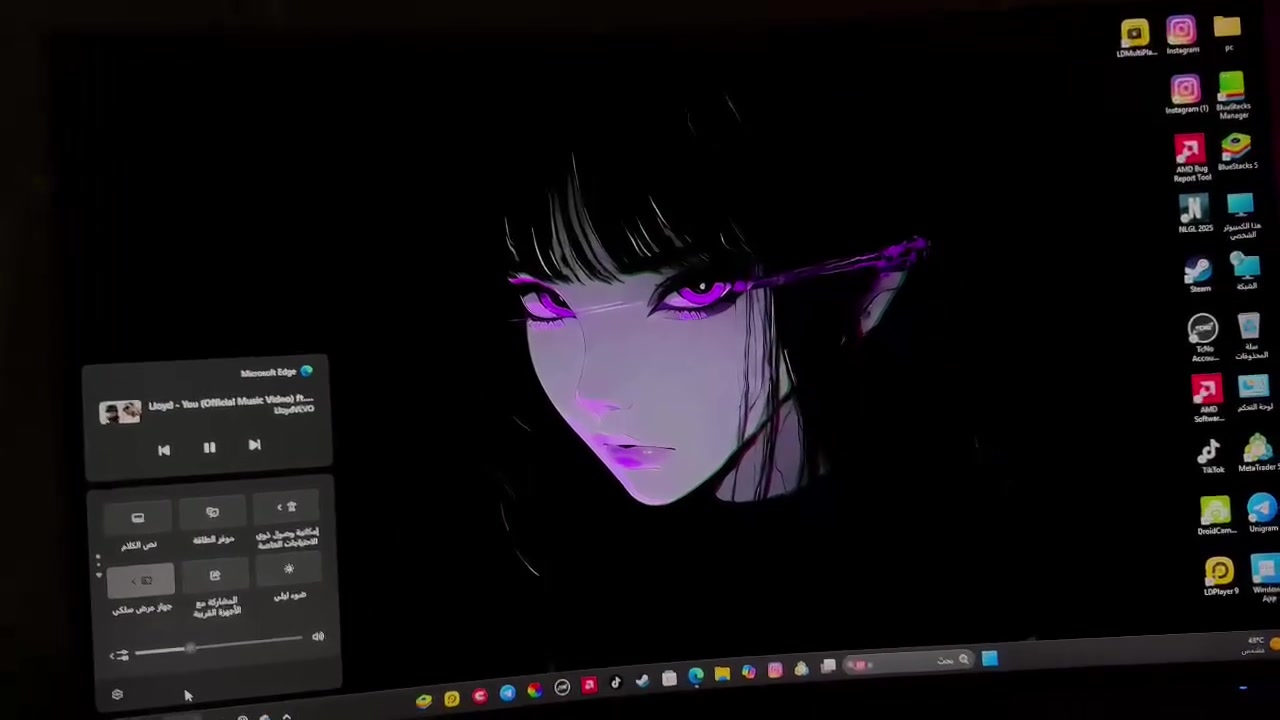Select the BlueStacks 5 desktop icon
This screenshot has height=720, width=1280.
click(x=1237, y=152)
